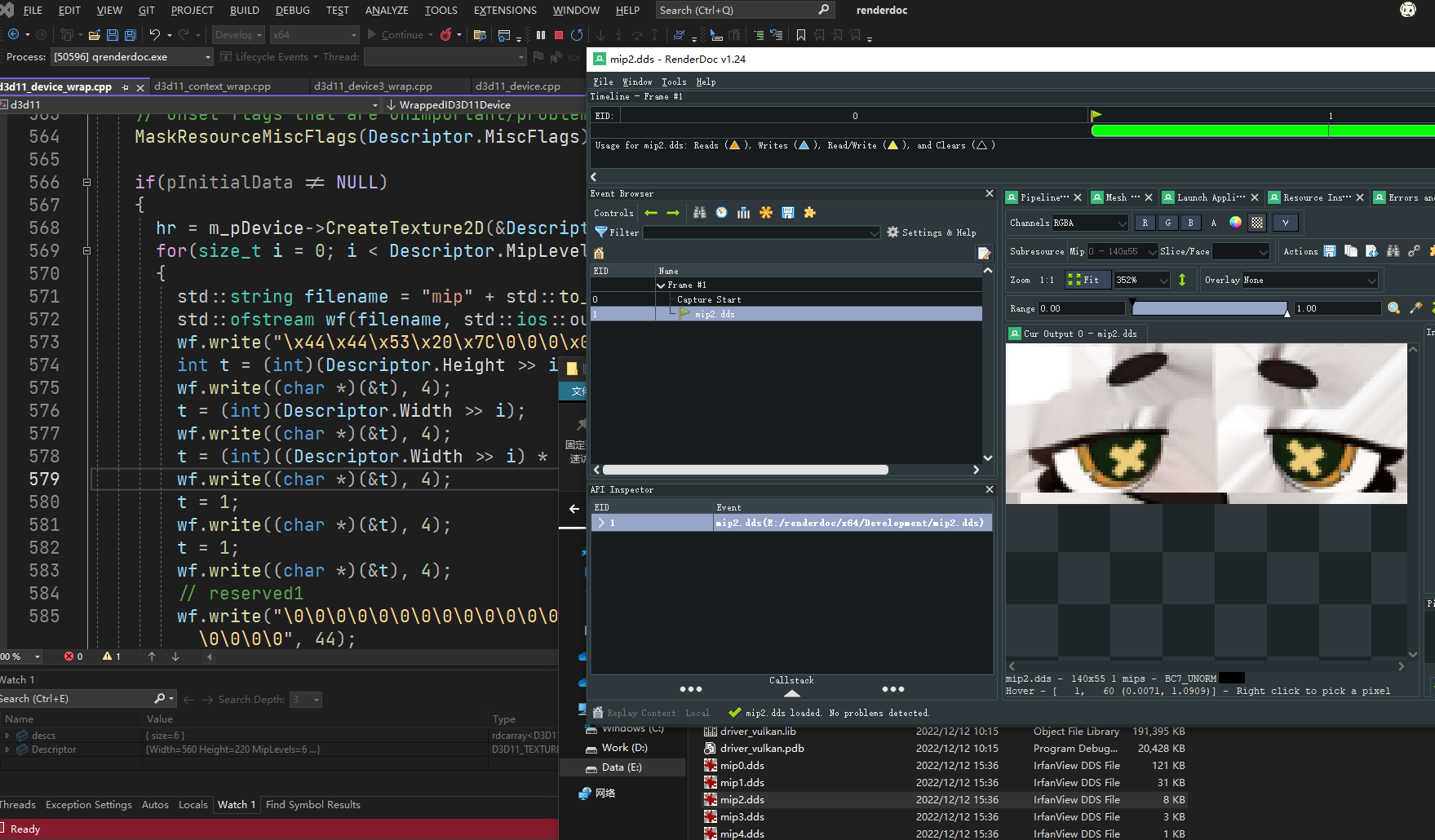The height and width of the screenshot is (840, 1435).
Task: Open the Event Browser find icon (binoculars)
Action: click(699, 213)
